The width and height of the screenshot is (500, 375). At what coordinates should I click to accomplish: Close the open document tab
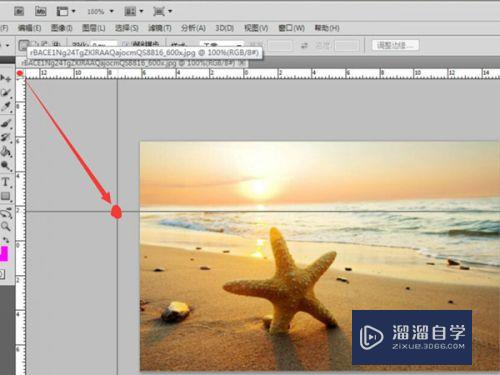[x=242, y=63]
